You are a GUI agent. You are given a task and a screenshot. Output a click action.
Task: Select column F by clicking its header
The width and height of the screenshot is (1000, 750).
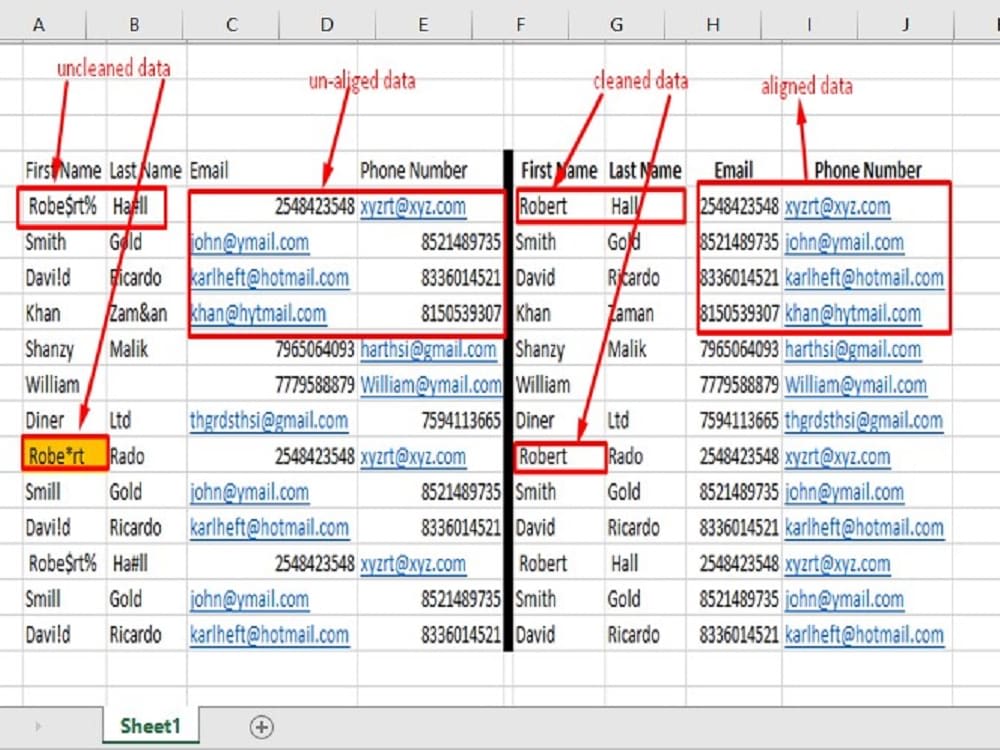click(x=520, y=20)
